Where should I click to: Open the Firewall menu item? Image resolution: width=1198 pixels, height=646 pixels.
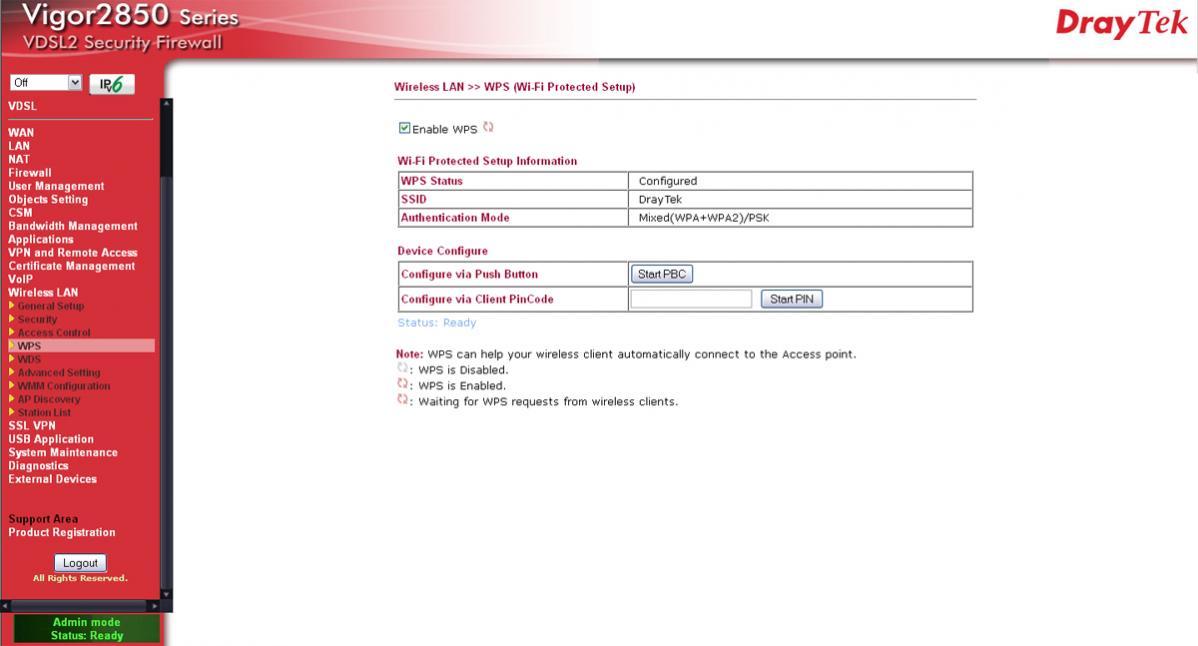(30, 172)
